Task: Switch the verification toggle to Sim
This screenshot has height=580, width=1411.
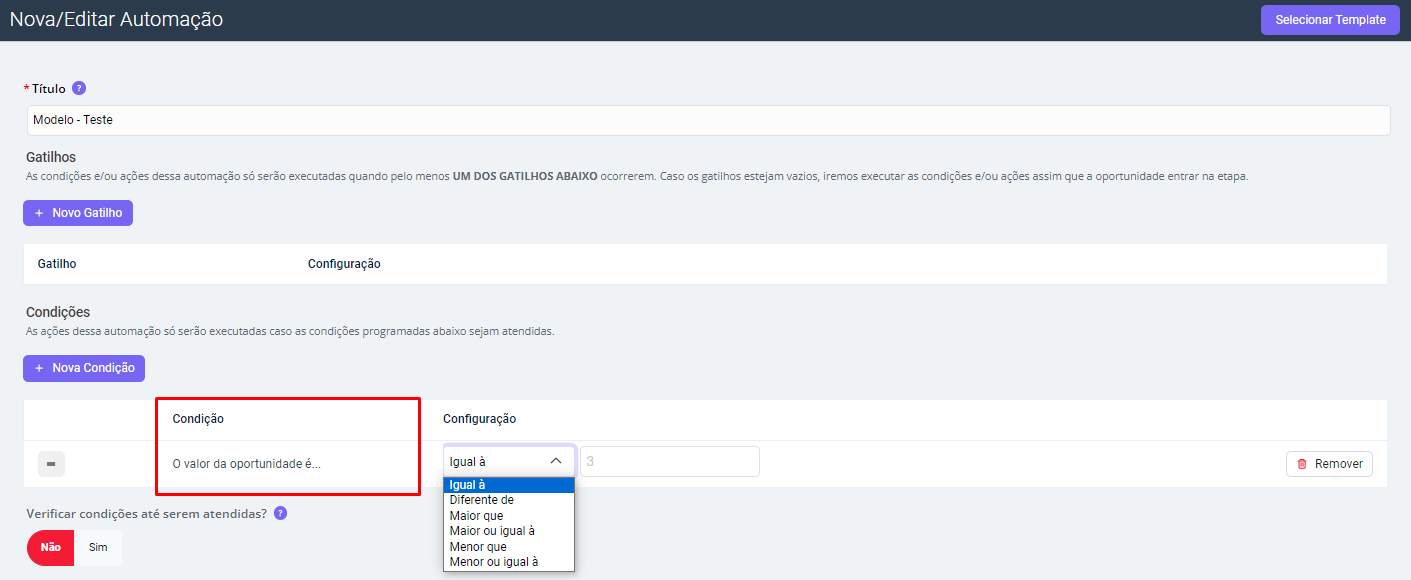Action: pos(98,548)
